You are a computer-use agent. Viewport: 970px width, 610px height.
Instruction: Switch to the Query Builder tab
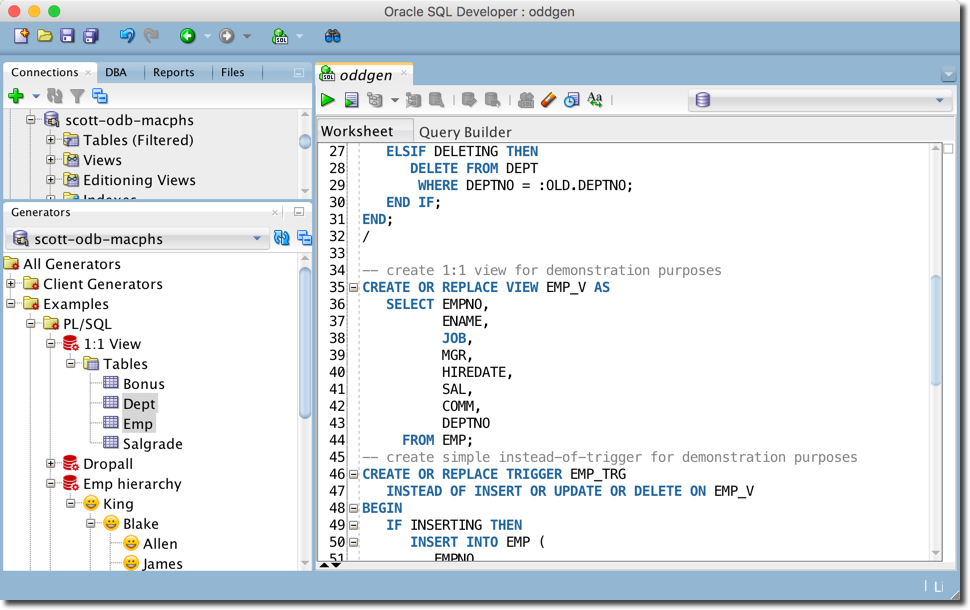465,132
